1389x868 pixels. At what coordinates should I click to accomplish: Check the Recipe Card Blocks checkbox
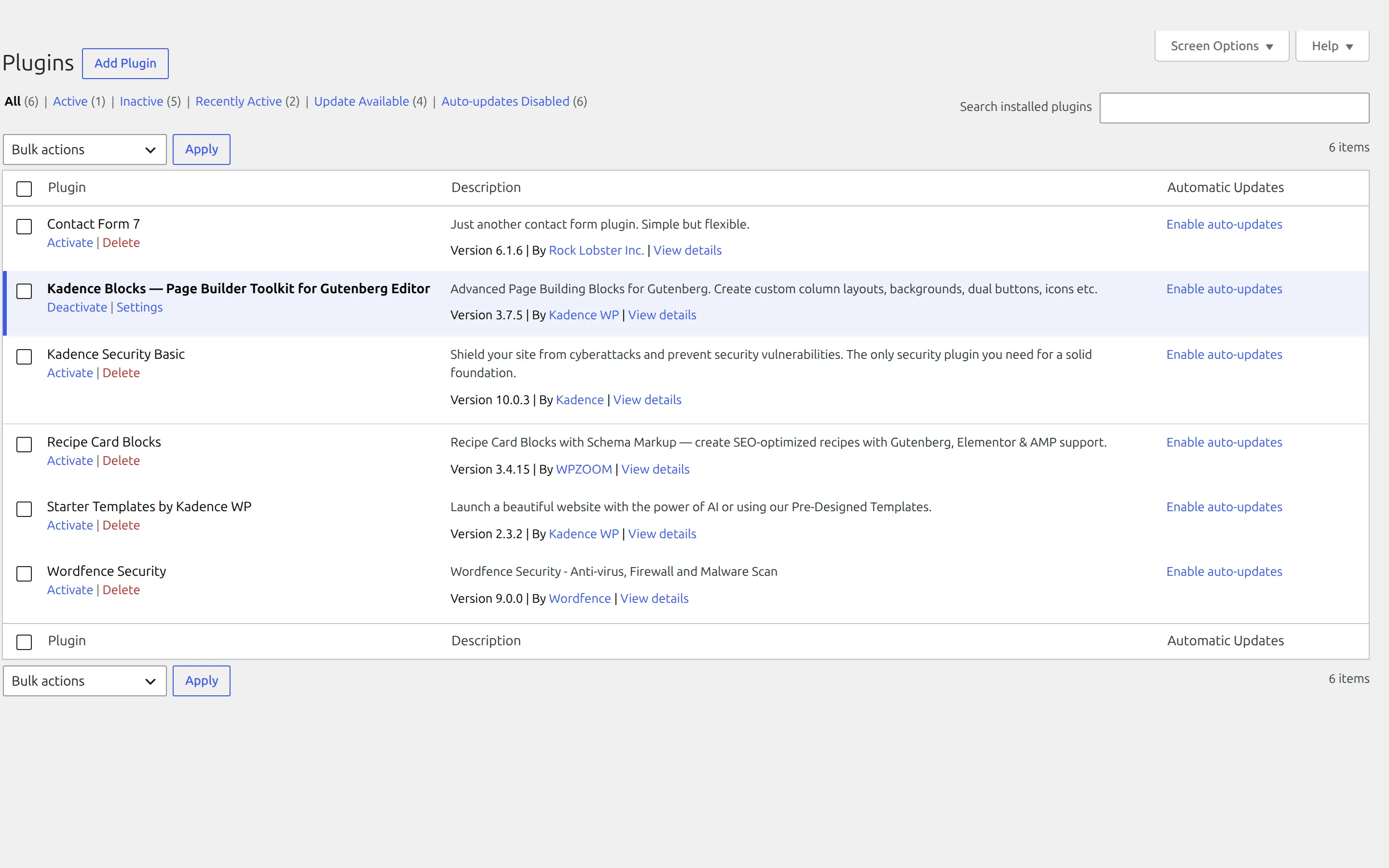pyautogui.click(x=24, y=444)
